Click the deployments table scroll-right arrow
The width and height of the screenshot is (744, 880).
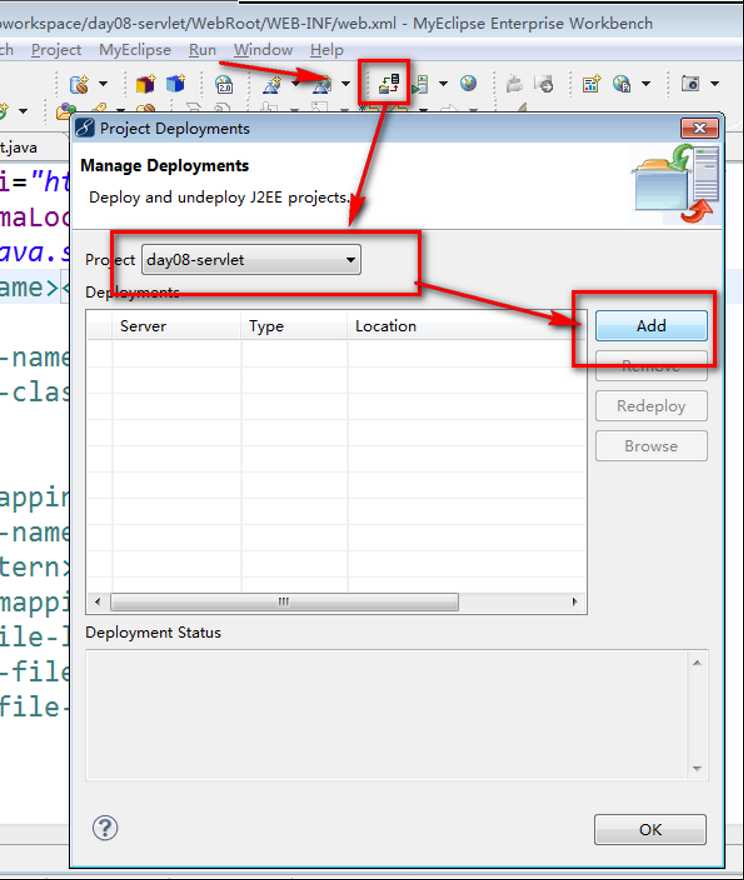pyautogui.click(x=575, y=602)
